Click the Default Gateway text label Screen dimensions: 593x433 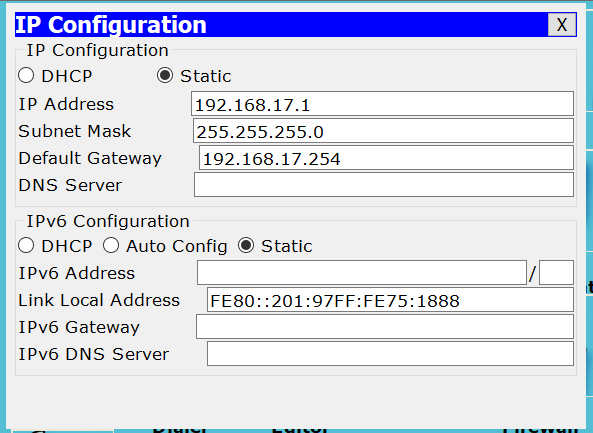click(x=90, y=158)
